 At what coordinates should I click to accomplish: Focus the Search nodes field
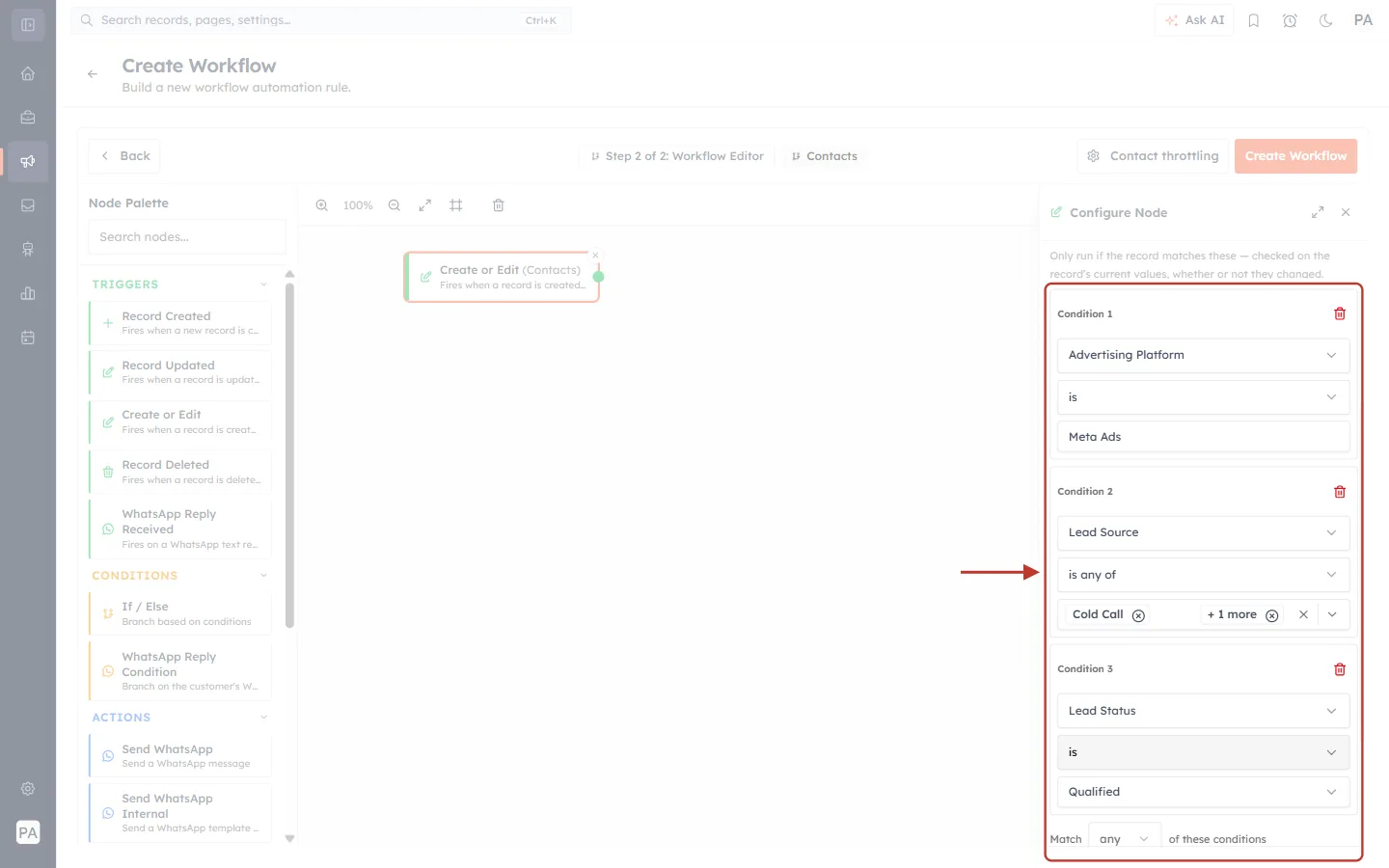[187, 237]
